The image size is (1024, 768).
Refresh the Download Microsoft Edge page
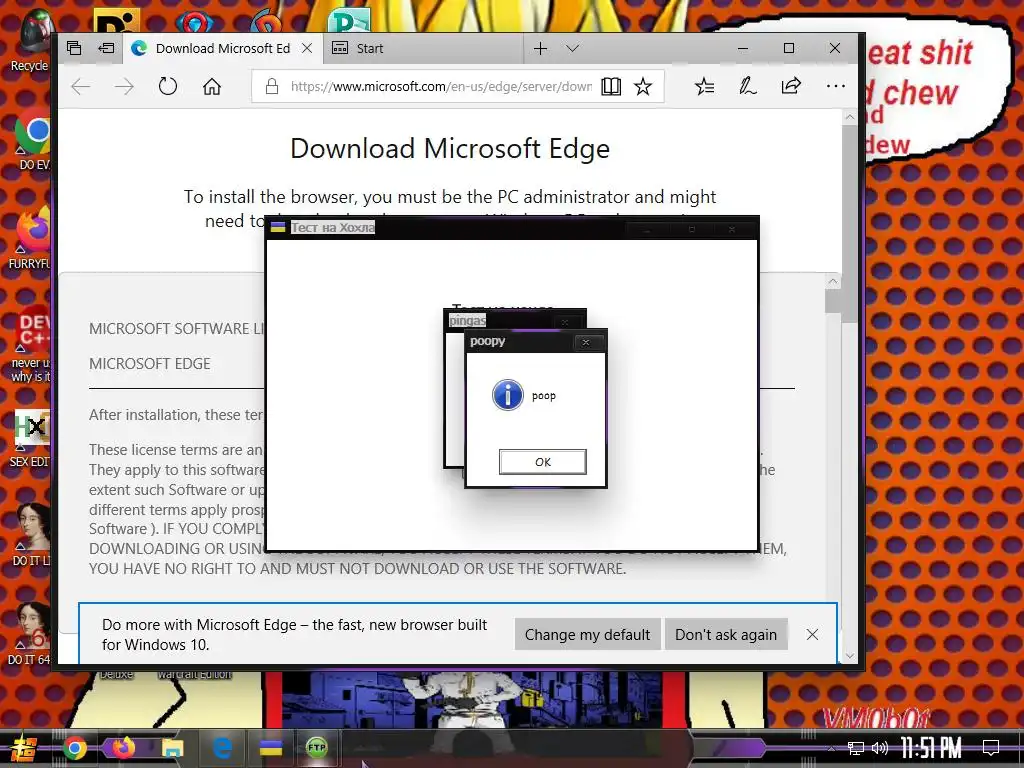click(x=168, y=86)
